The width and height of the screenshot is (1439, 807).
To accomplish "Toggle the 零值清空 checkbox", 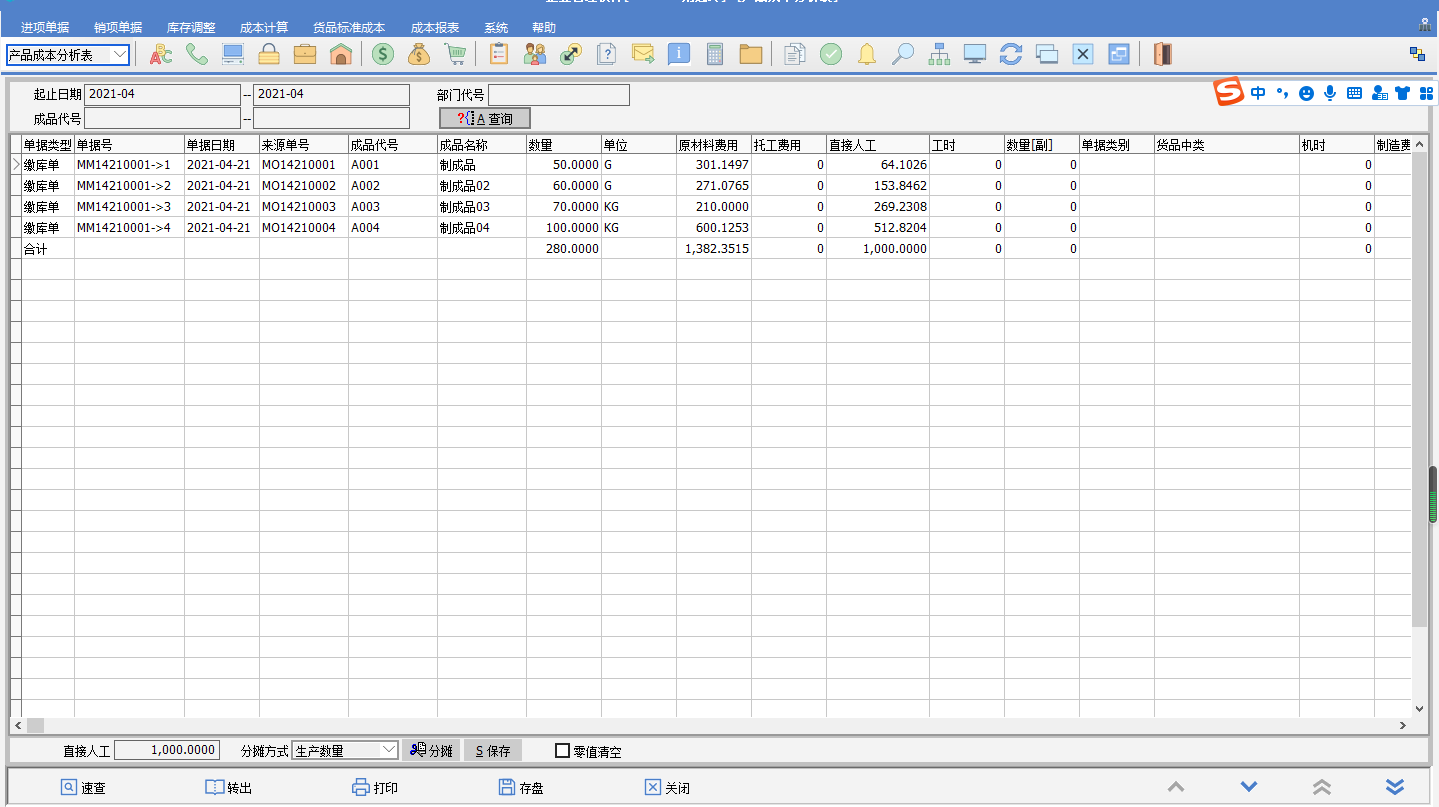I will (563, 751).
